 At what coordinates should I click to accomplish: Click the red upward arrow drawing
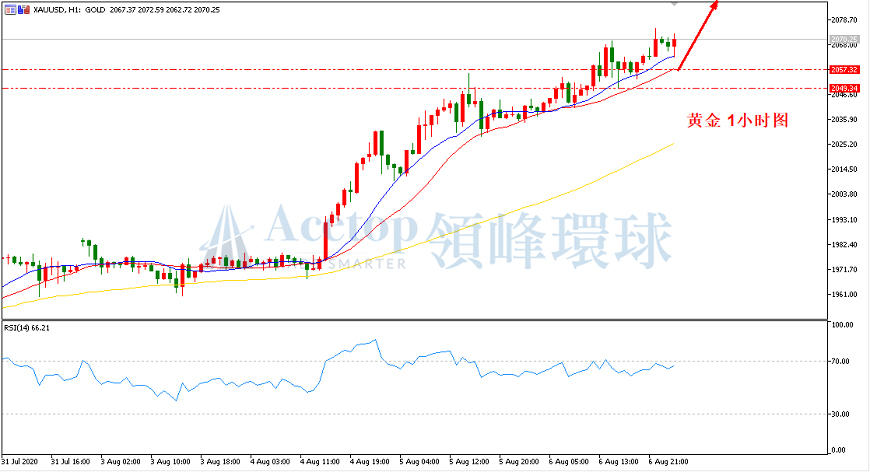point(698,35)
